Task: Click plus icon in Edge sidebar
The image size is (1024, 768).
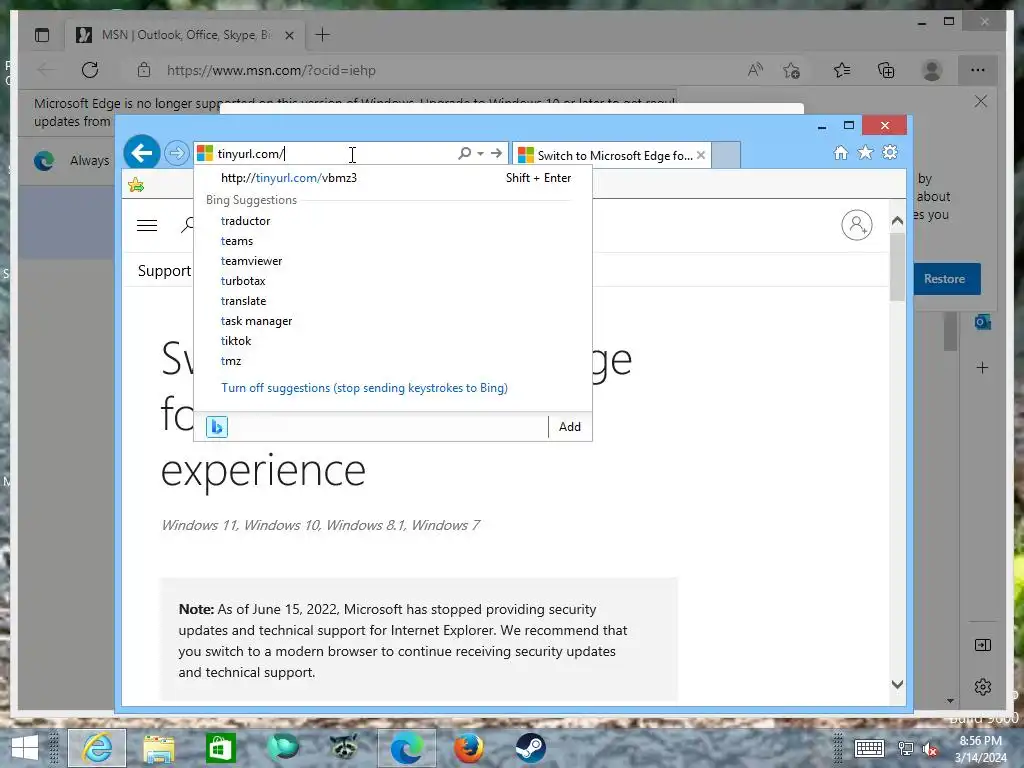Action: pos(982,368)
